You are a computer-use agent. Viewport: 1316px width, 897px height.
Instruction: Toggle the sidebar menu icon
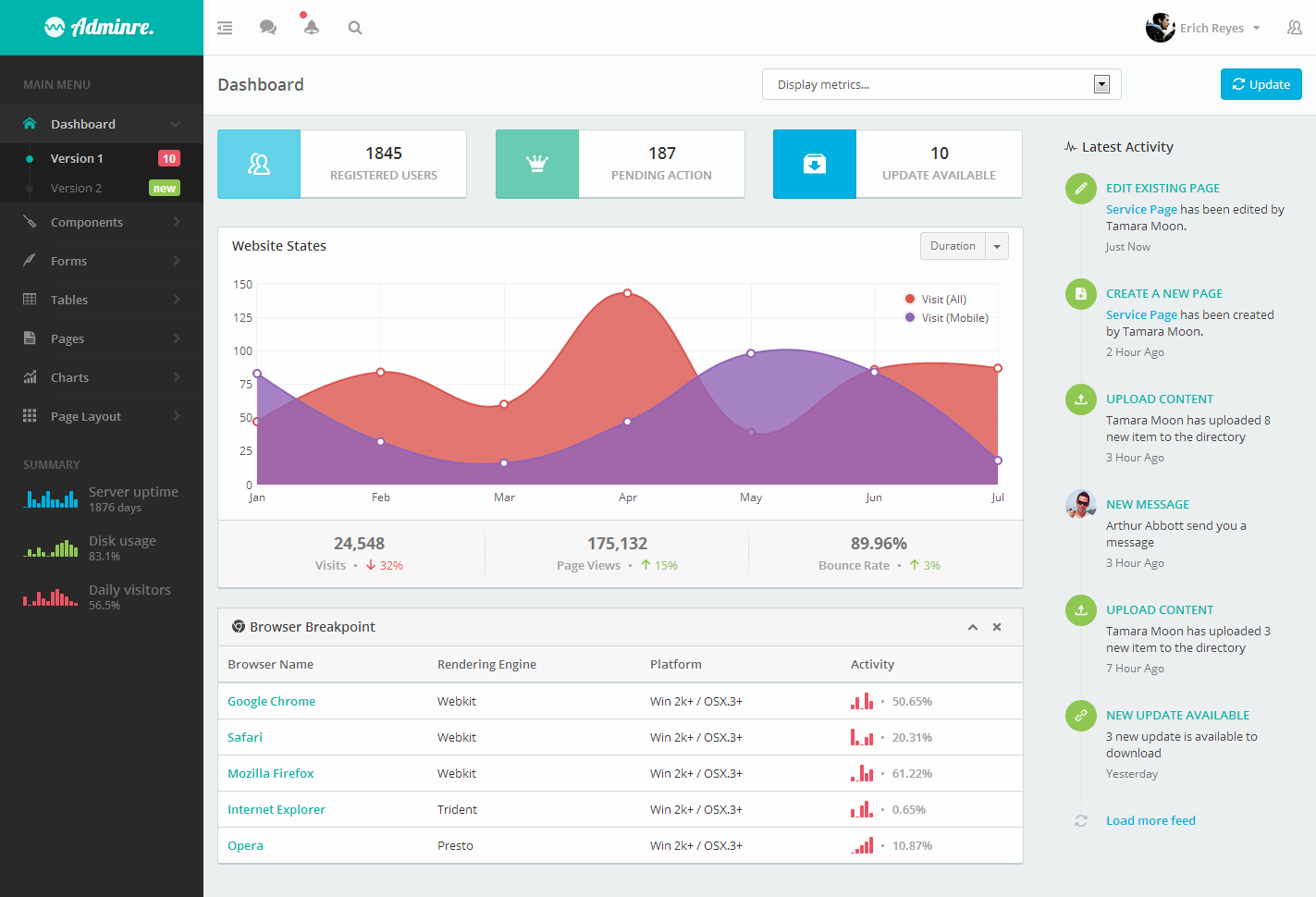pos(225,28)
